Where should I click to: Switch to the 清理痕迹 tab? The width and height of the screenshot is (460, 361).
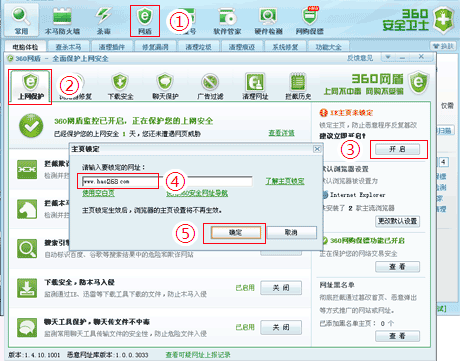pyautogui.click(x=242, y=47)
